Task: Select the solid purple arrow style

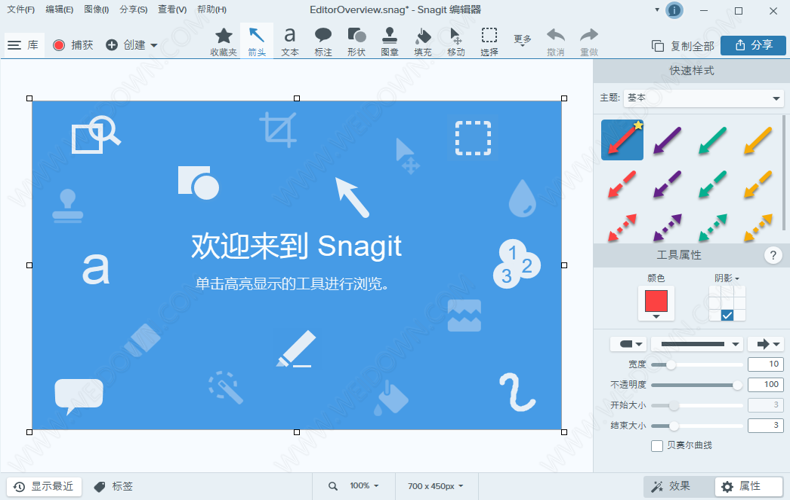Action: pyautogui.click(x=667, y=140)
